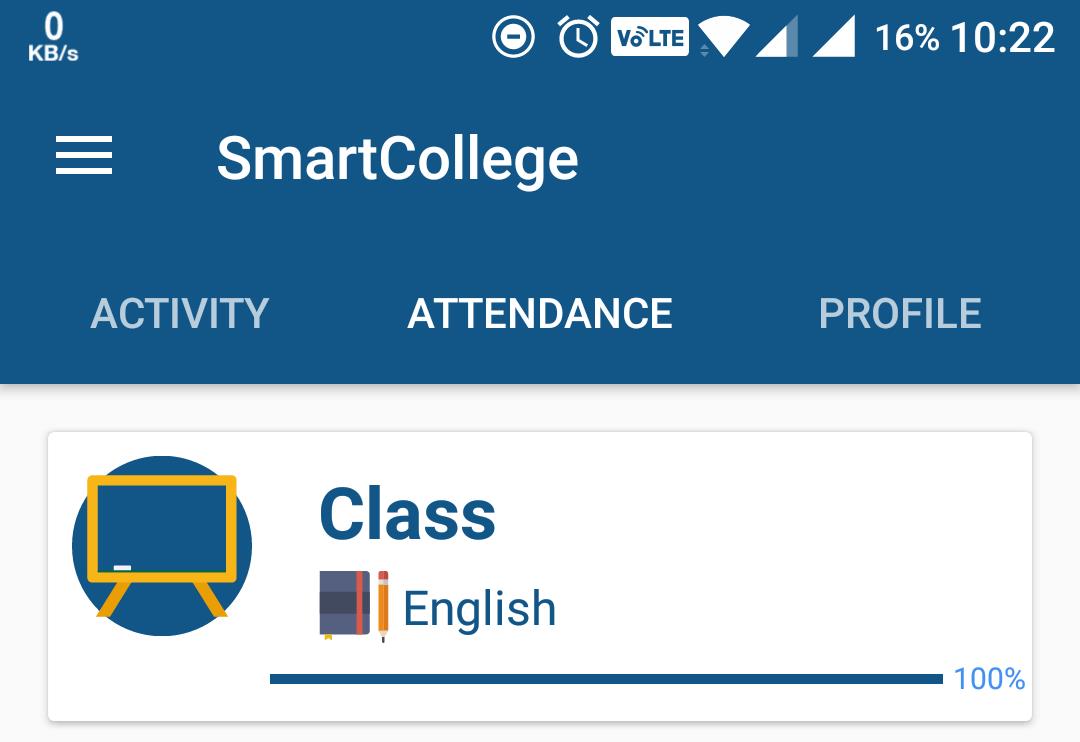Image resolution: width=1080 pixels, height=742 pixels.
Task: Open the Profile tab
Action: pos(900,313)
